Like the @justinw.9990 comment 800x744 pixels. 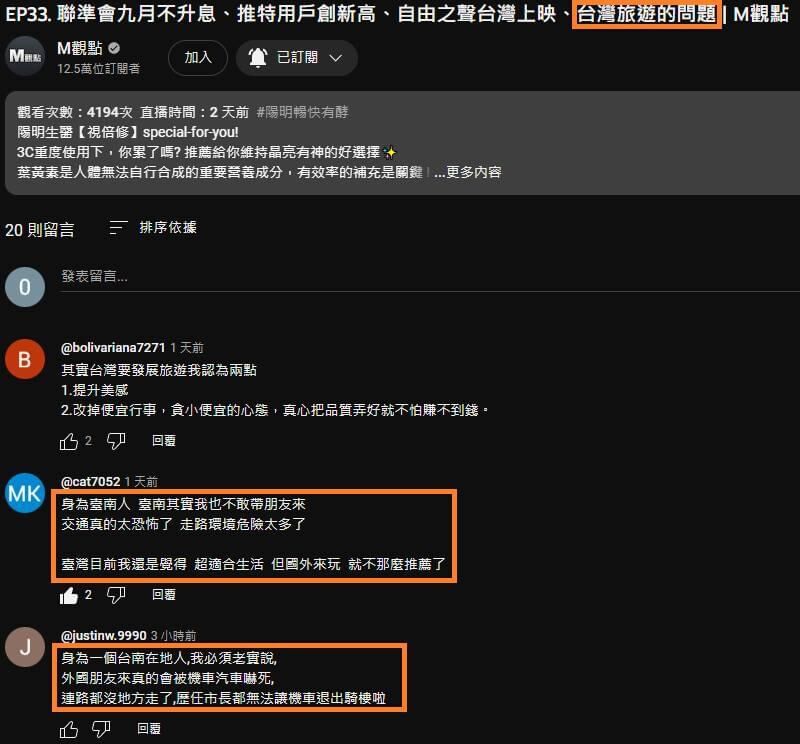69,729
